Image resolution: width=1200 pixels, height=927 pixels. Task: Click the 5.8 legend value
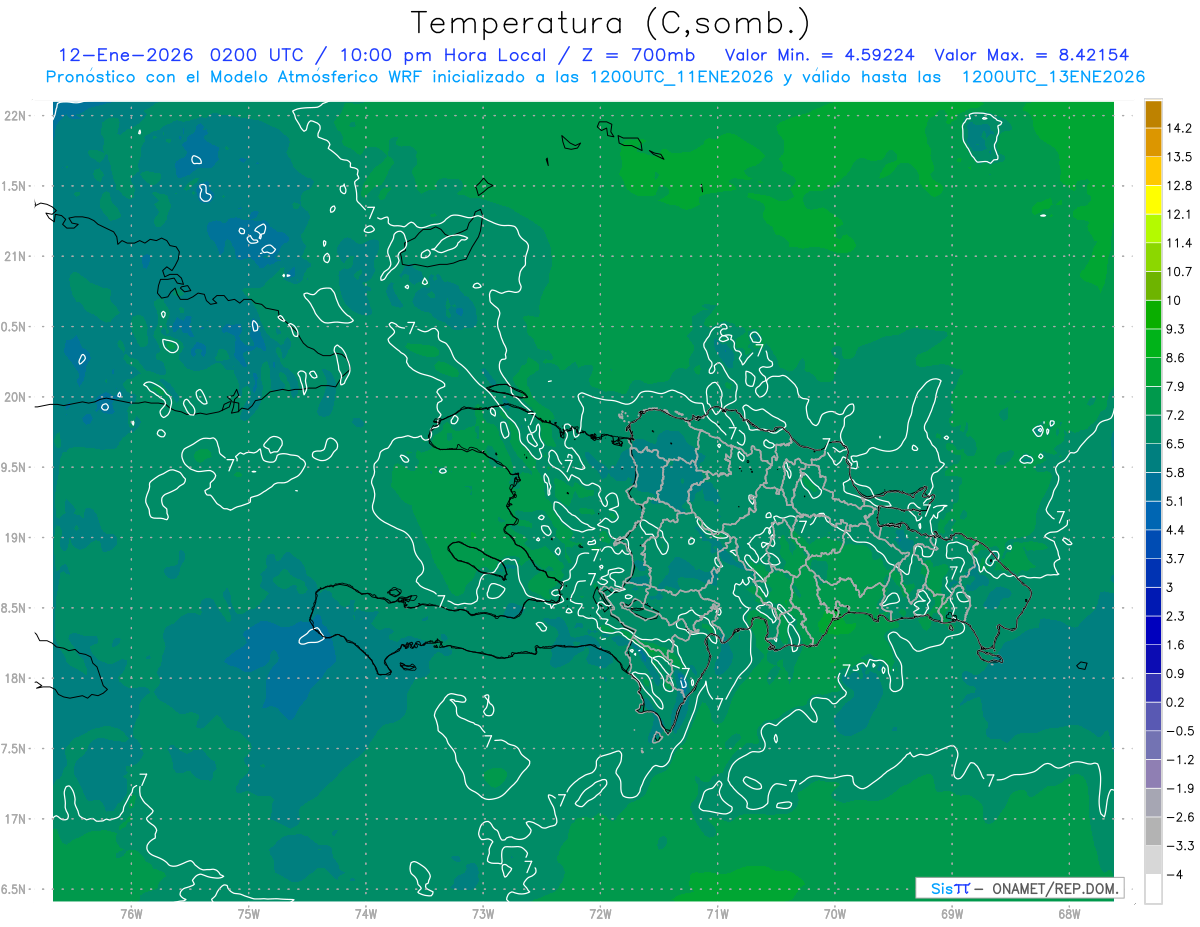(1176, 473)
